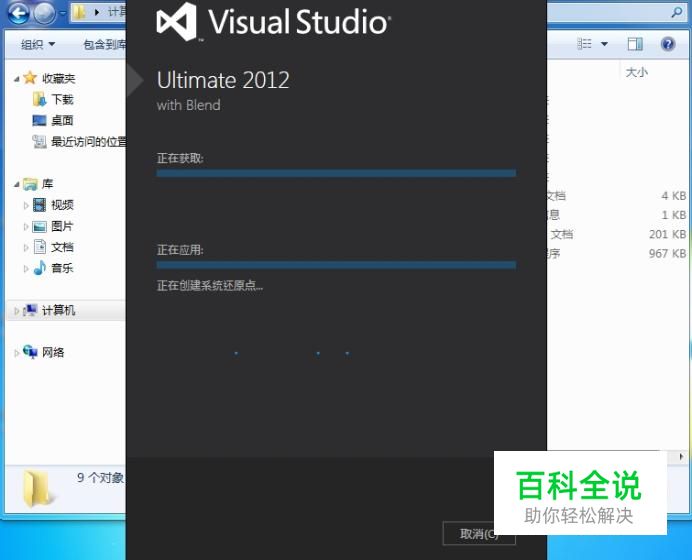Click the Visual Studio logo icon
This screenshot has height=560, width=692.
[x=177, y=21]
